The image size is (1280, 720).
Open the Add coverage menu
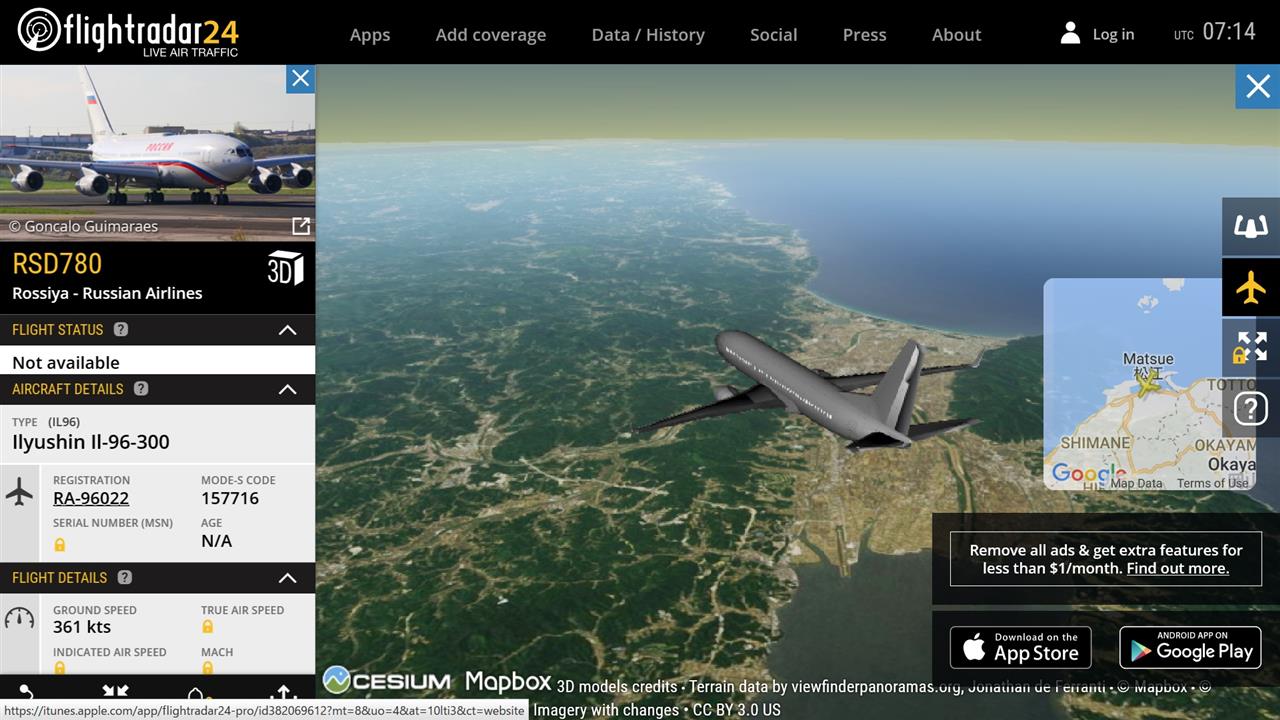click(491, 34)
